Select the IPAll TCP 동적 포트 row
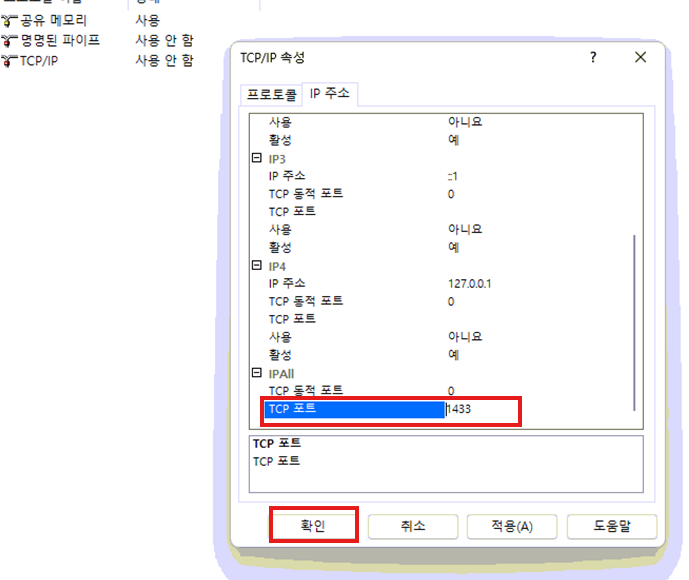 click(x=448, y=391)
